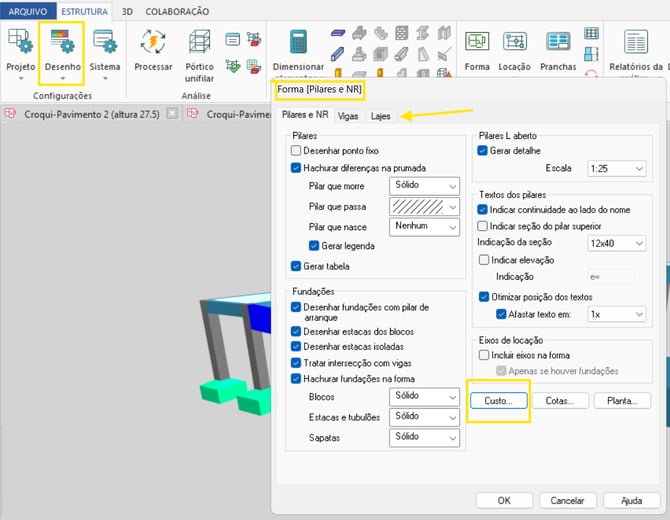Open the Escala 1:25 dropdown

617,168
